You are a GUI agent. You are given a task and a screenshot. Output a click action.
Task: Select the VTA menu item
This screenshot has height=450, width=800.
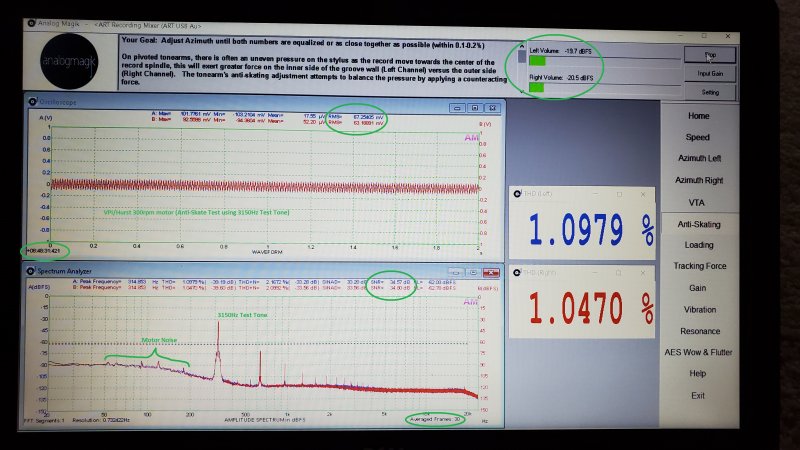tap(696, 203)
